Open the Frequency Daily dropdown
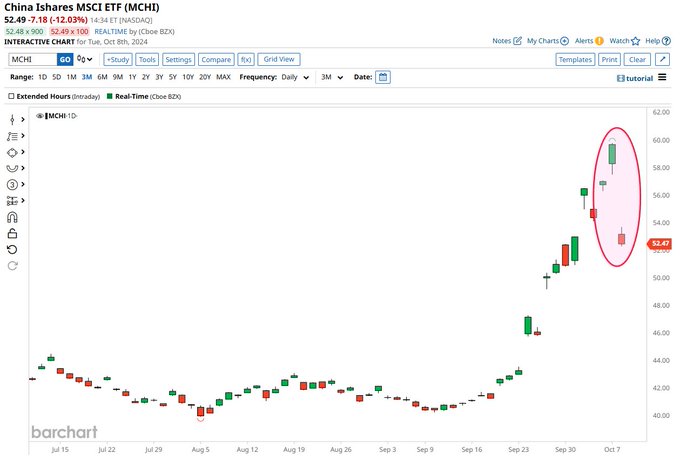 coord(295,78)
